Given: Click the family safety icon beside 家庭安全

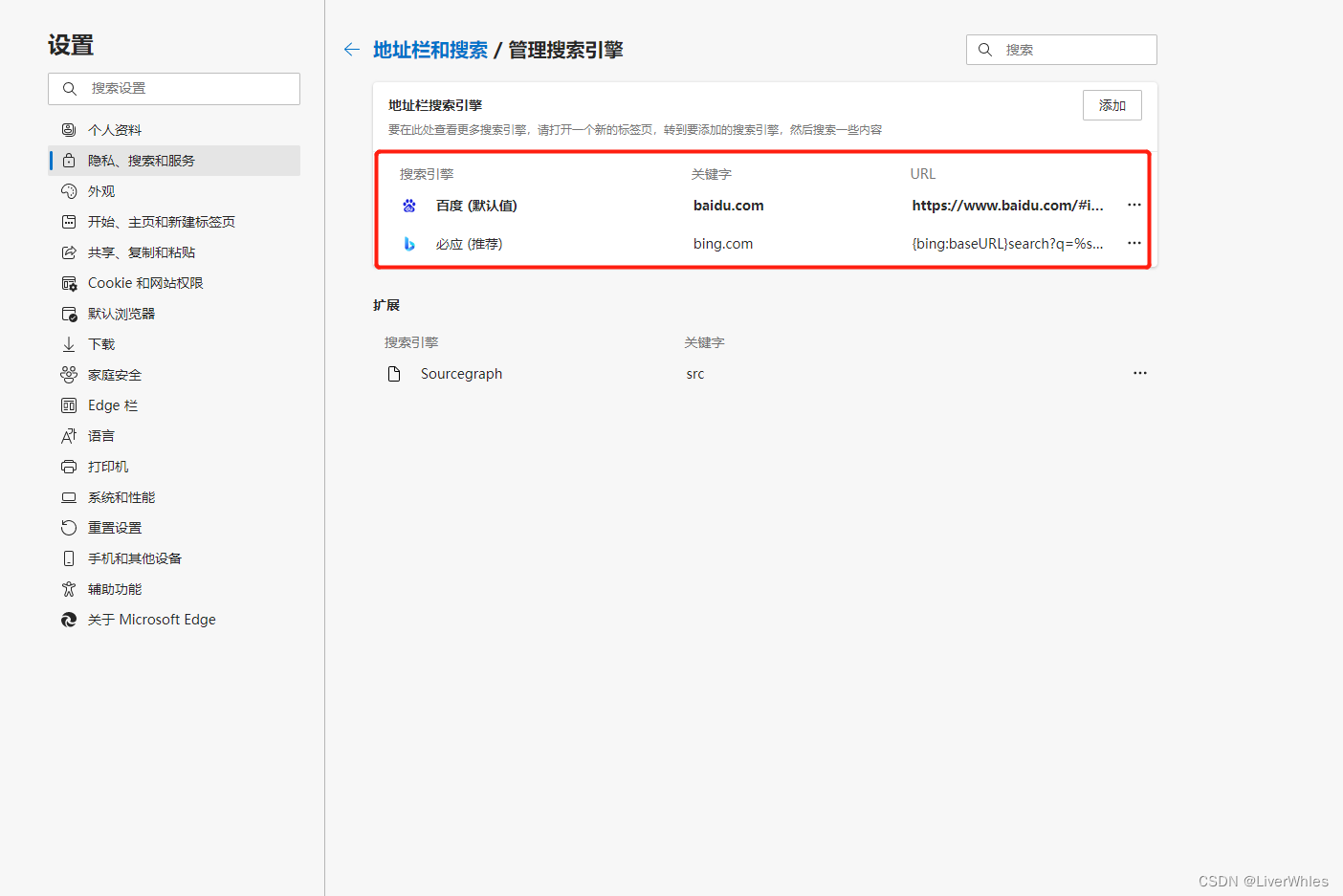Looking at the screenshot, I should (x=69, y=375).
